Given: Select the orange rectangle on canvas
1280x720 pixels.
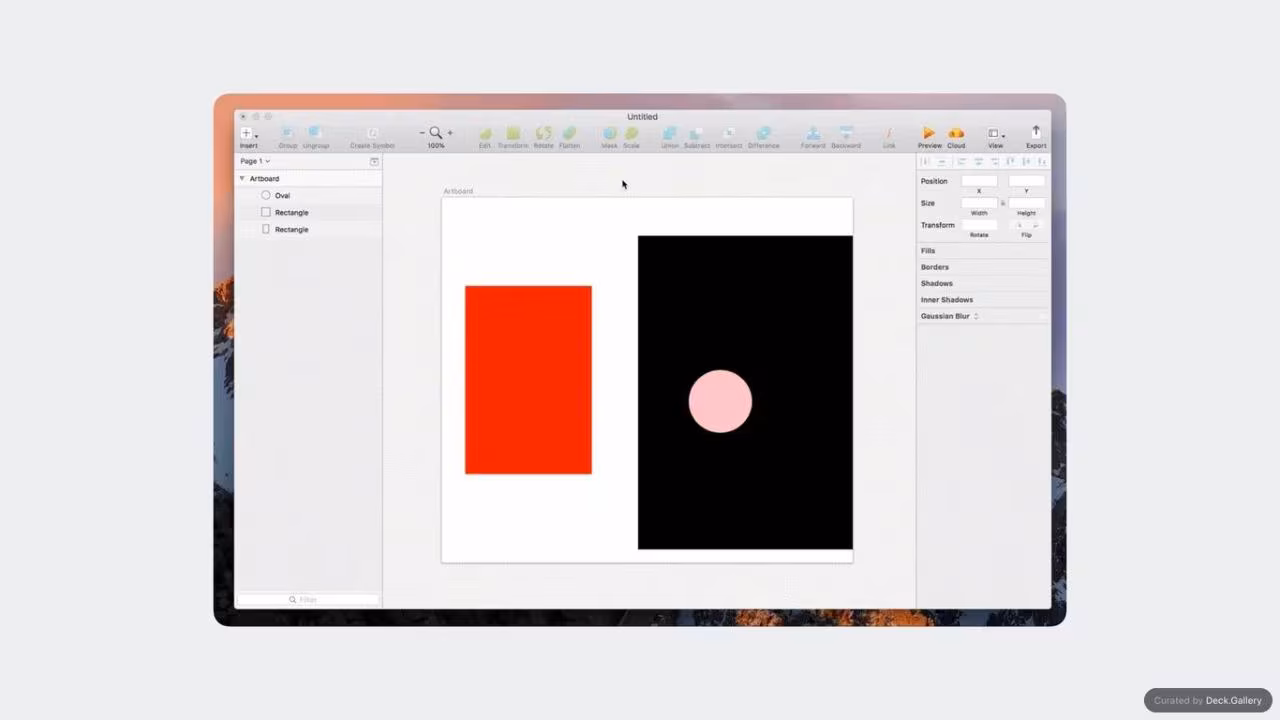Looking at the screenshot, I should pyautogui.click(x=528, y=380).
